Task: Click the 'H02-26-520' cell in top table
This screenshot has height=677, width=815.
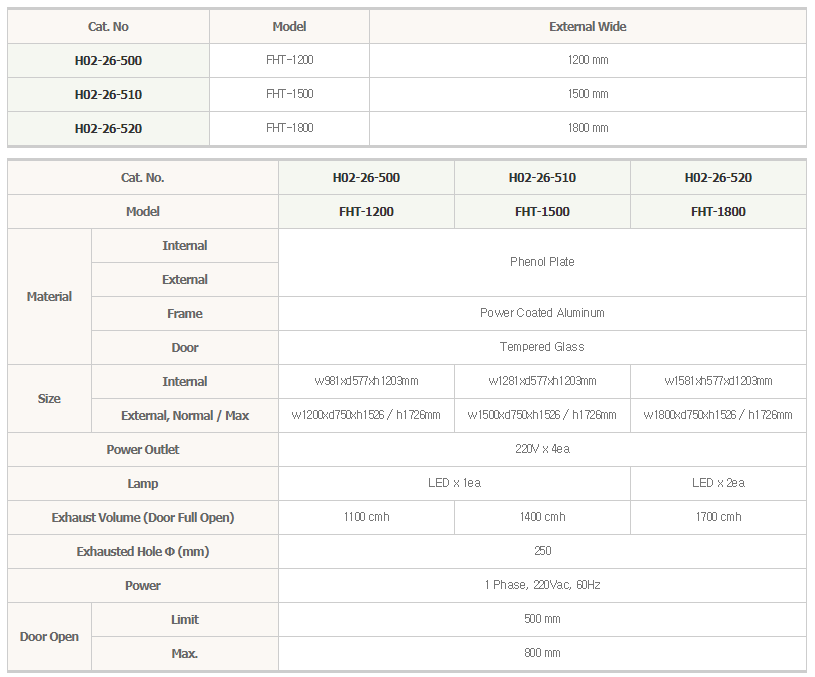Action: click(x=108, y=128)
